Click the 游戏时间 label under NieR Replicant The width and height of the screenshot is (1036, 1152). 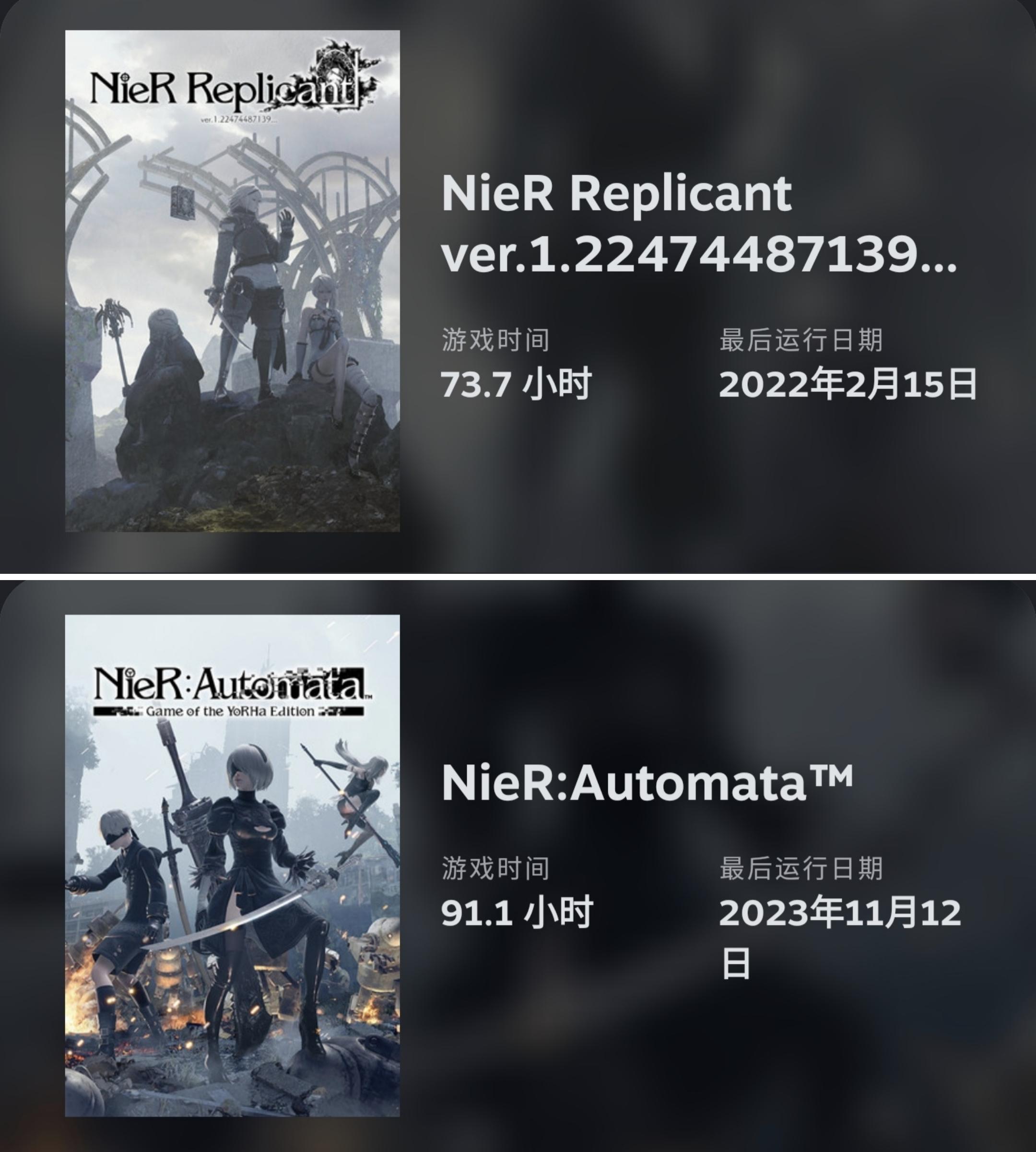(495, 340)
